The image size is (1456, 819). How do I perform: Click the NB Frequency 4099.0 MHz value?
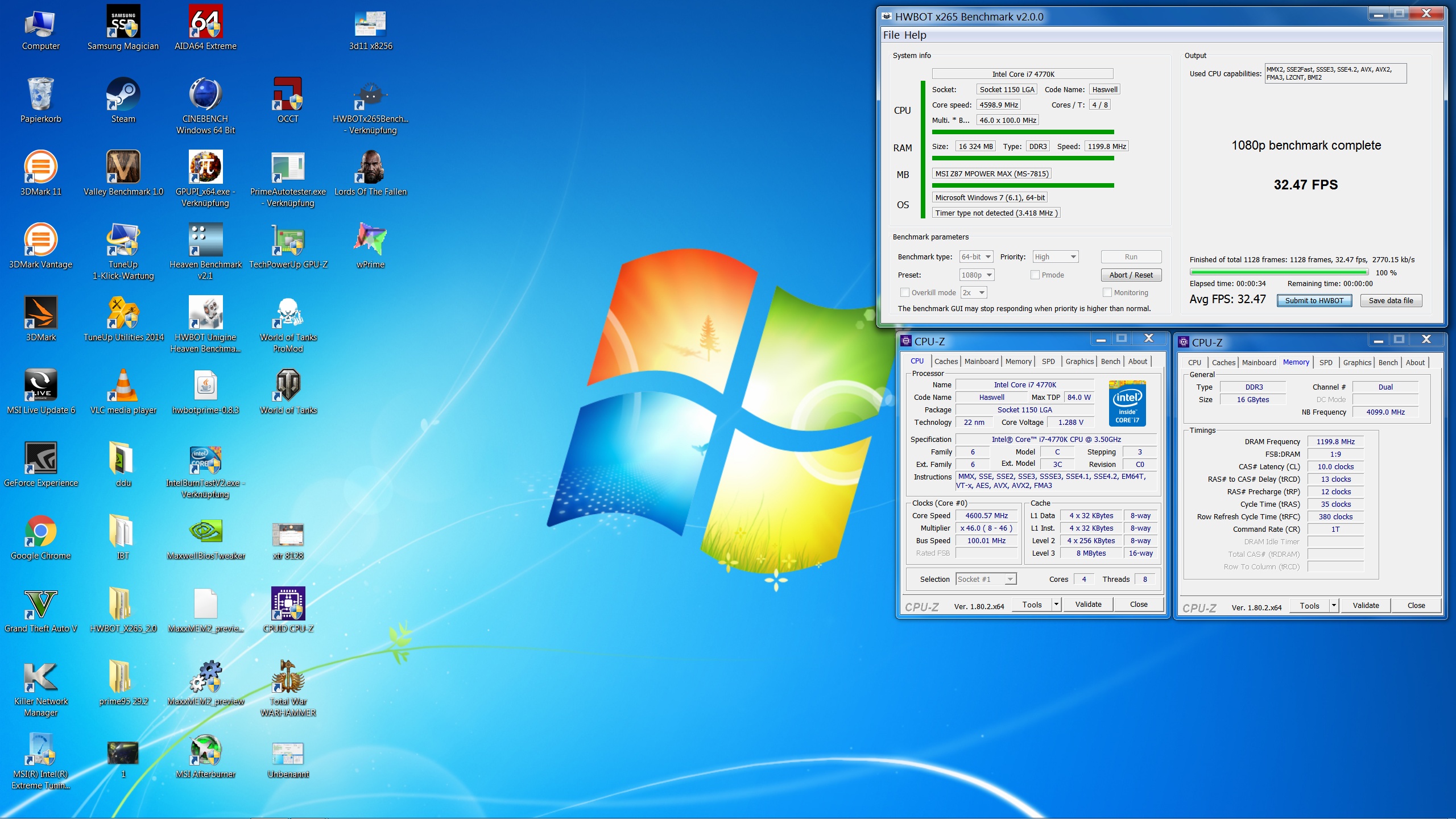1385,412
